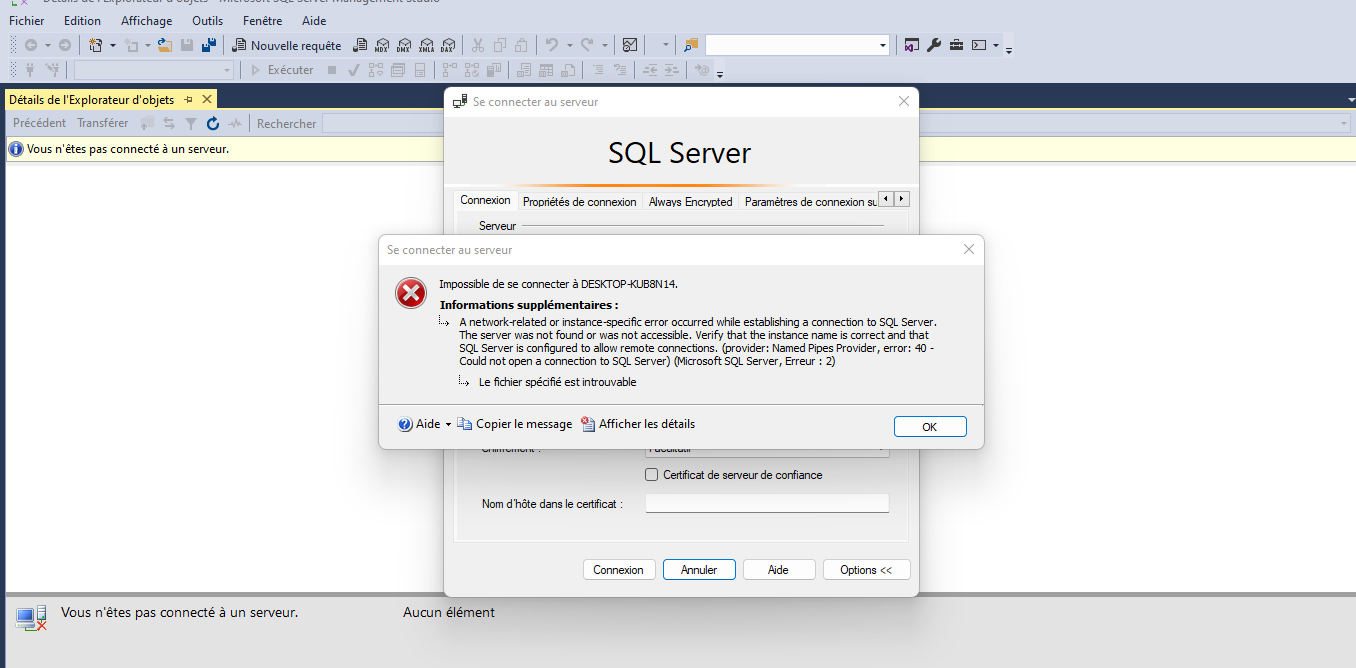This screenshot has width=1356, height=668.
Task: Open the Rechercher field dropdown arrow
Action: 1344,124
